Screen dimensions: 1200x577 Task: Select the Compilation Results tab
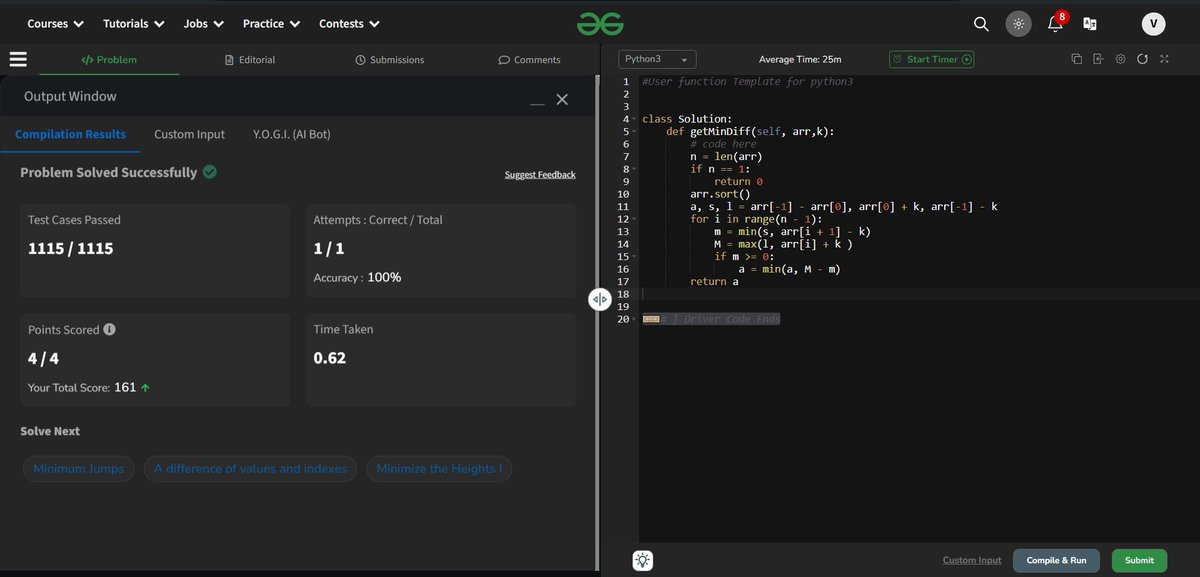(70, 134)
